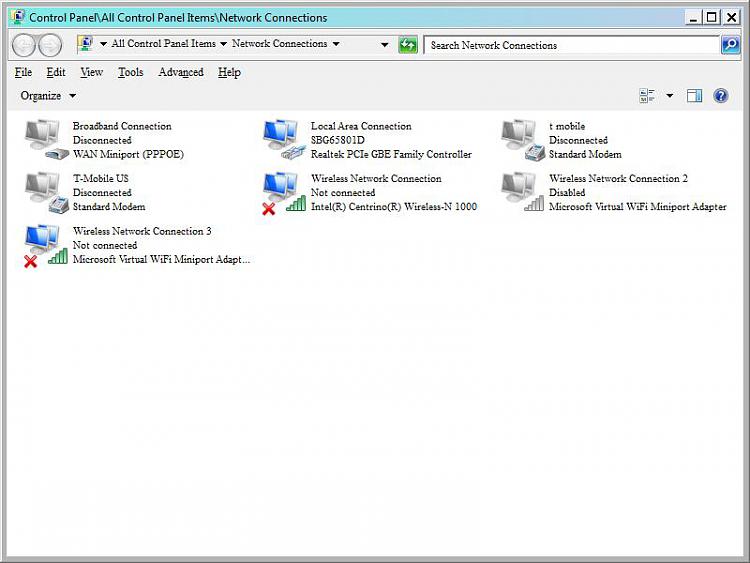
Task: Click the 'Local Area Connection' name text
Action: [361, 126]
